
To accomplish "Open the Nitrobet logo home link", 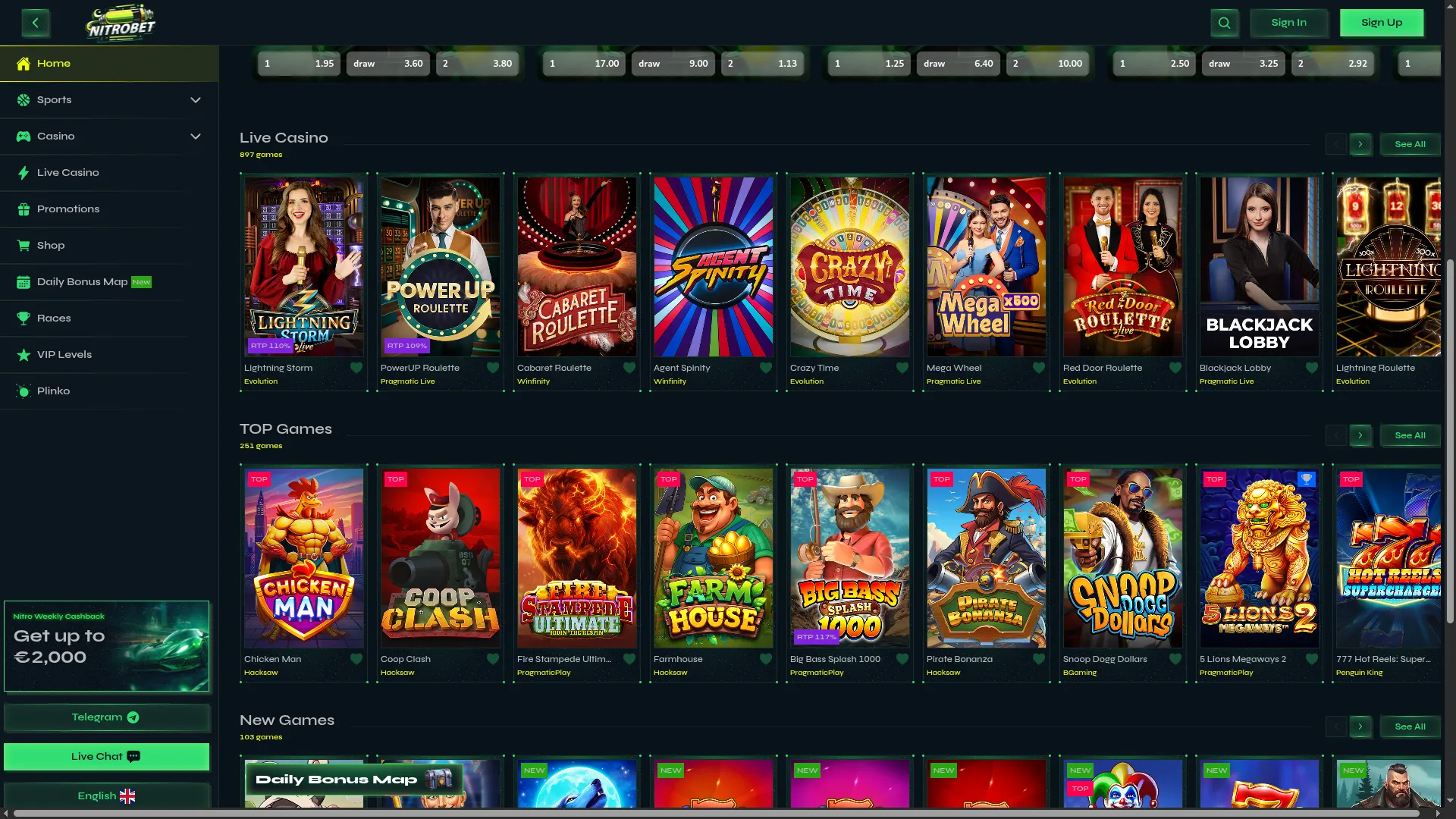I will tap(121, 23).
